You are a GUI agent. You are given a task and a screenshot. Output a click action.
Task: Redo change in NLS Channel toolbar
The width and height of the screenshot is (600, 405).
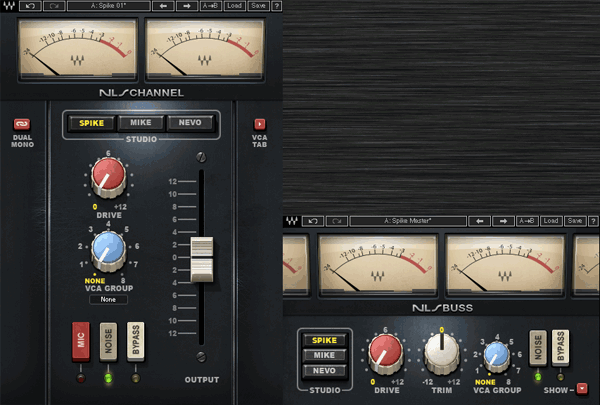(x=54, y=6)
